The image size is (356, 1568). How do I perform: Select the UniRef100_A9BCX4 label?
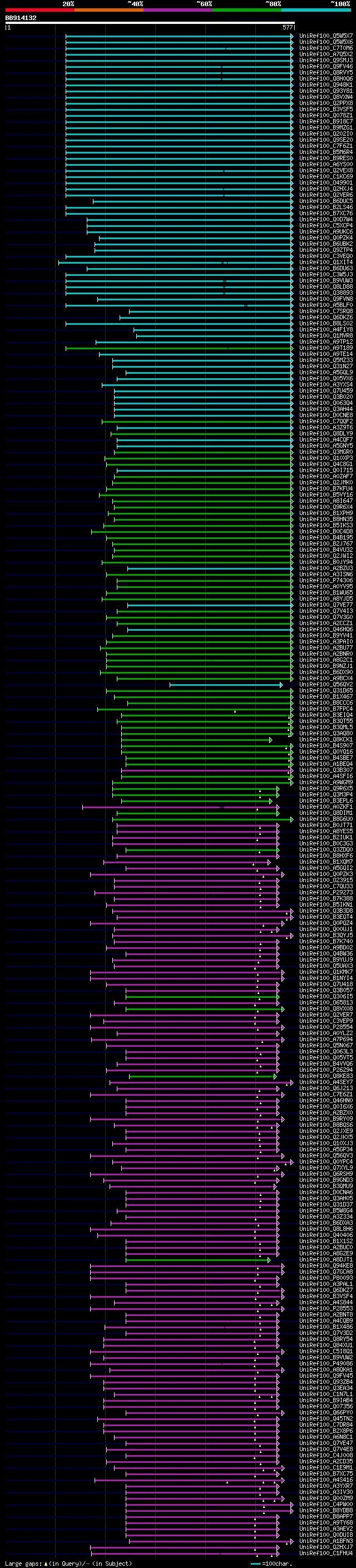click(x=325, y=679)
